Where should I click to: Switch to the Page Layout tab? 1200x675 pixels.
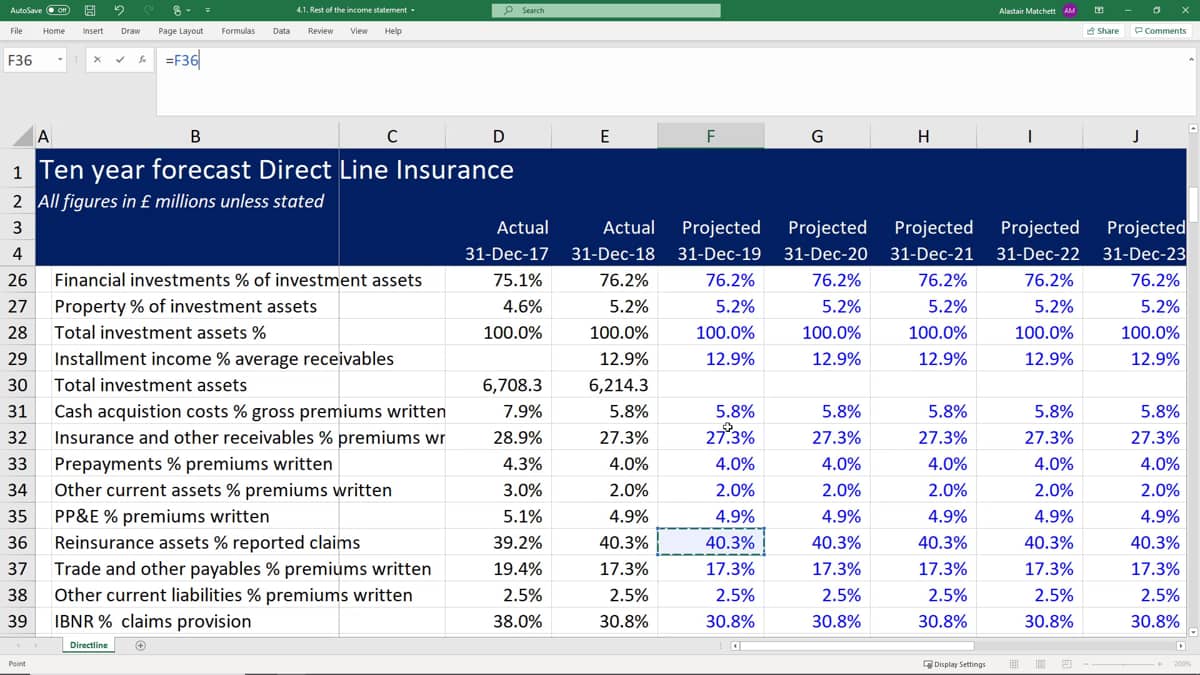click(x=181, y=31)
